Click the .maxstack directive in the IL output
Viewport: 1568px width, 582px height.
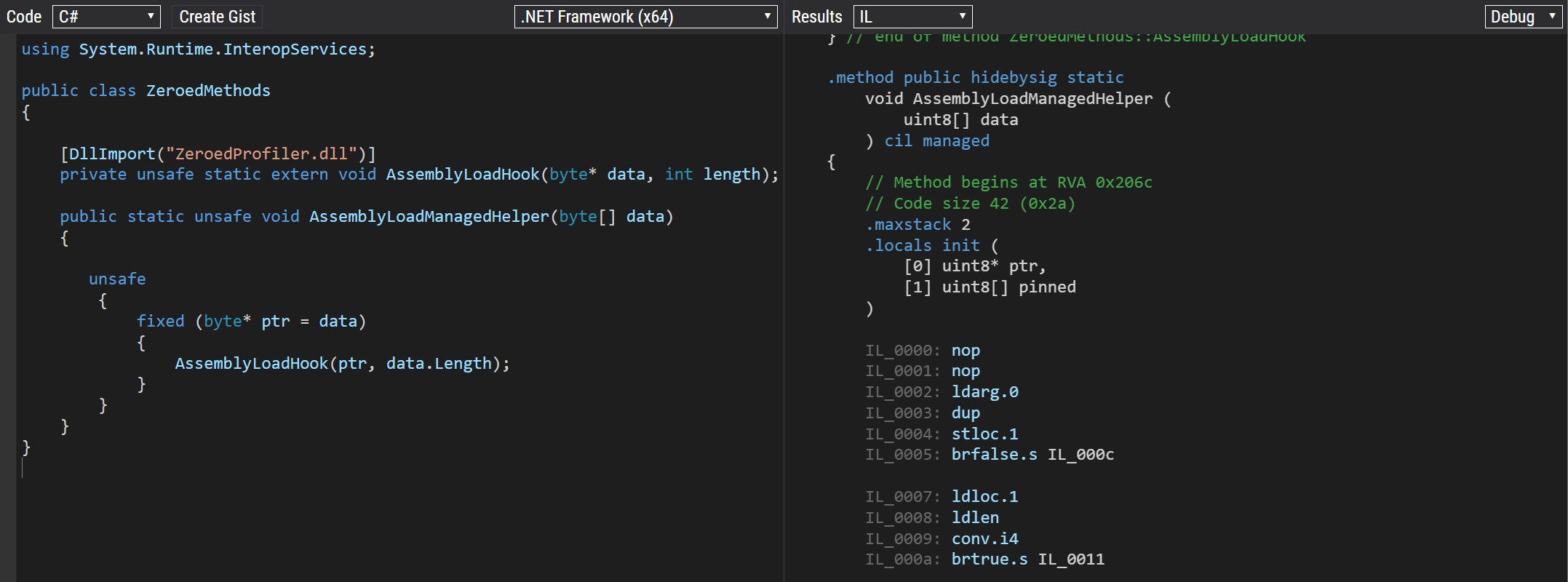tap(909, 225)
